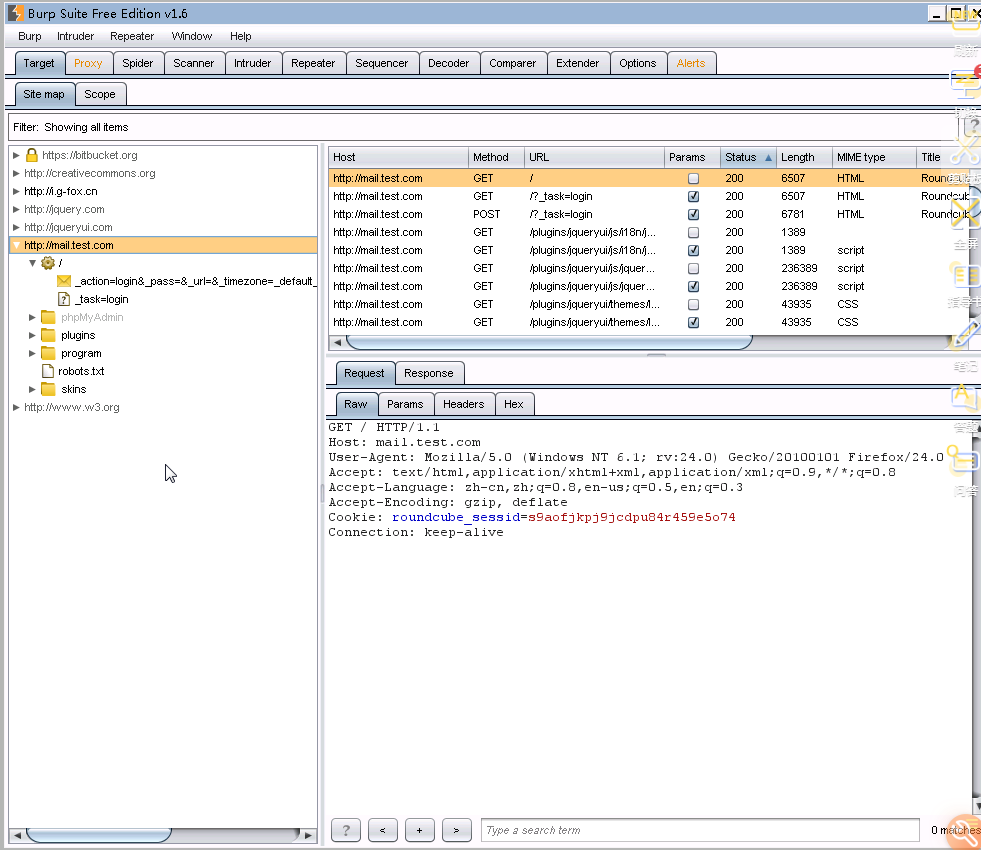Click the 'Type a search term' field

tap(700, 830)
